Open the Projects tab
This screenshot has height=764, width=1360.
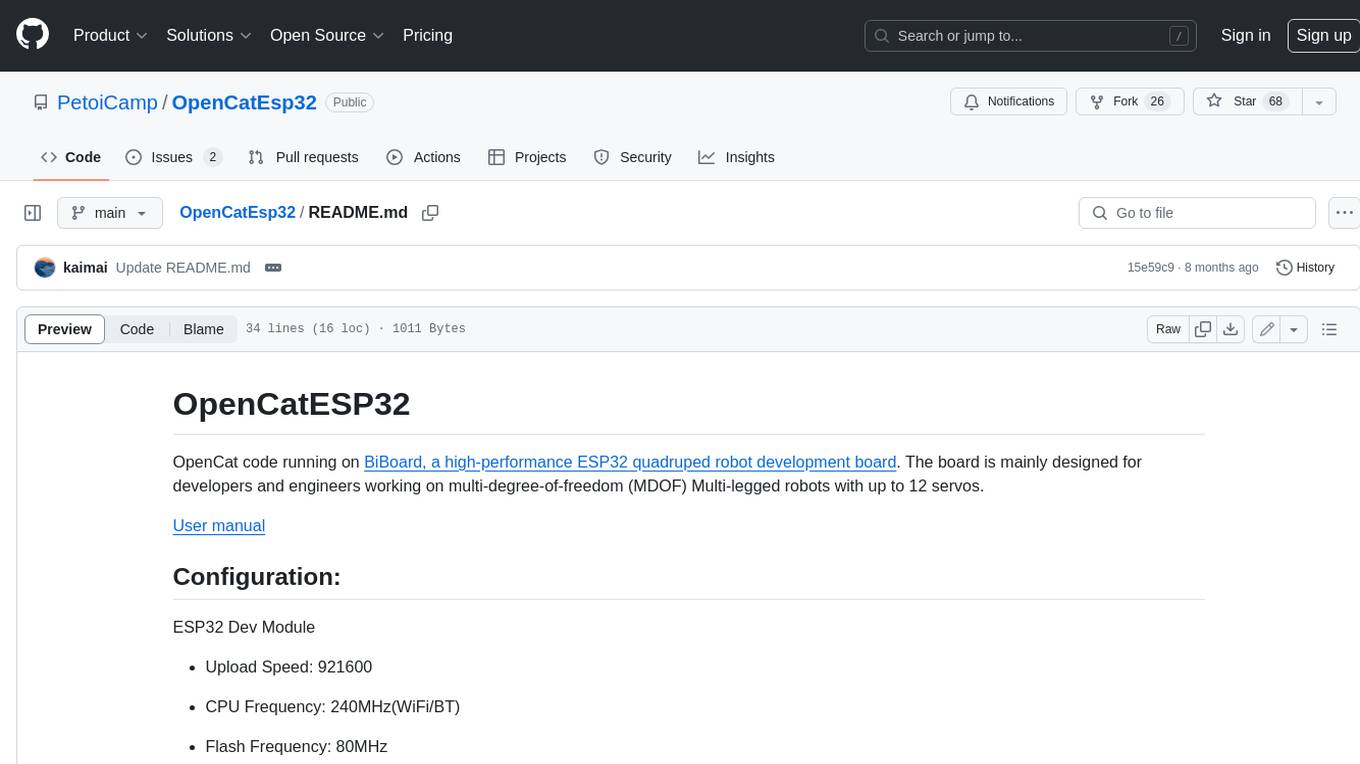pos(527,157)
